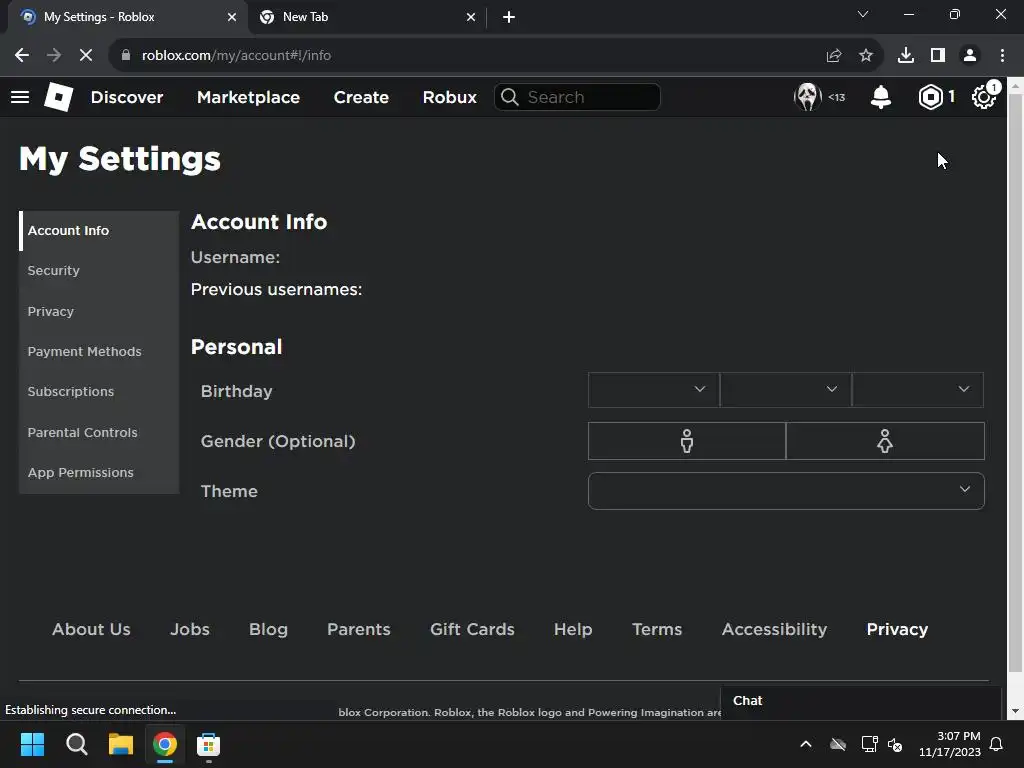
Task: Go back with browser back arrow
Action: (x=22, y=56)
